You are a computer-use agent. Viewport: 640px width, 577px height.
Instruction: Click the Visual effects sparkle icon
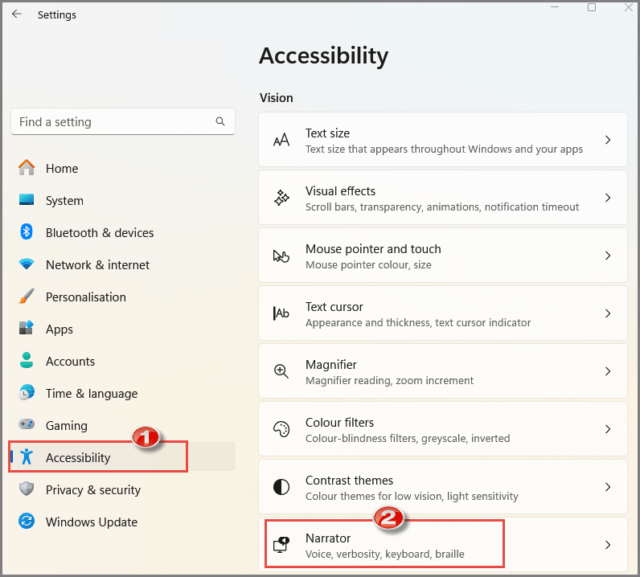(281, 198)
